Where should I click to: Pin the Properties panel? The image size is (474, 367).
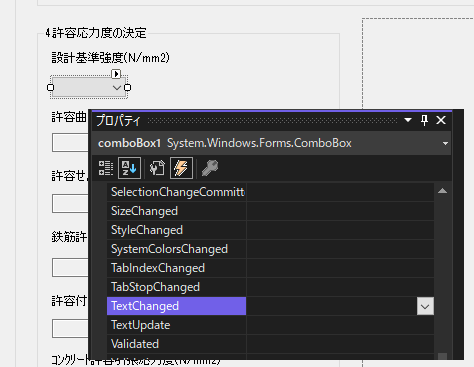point(424,120)
